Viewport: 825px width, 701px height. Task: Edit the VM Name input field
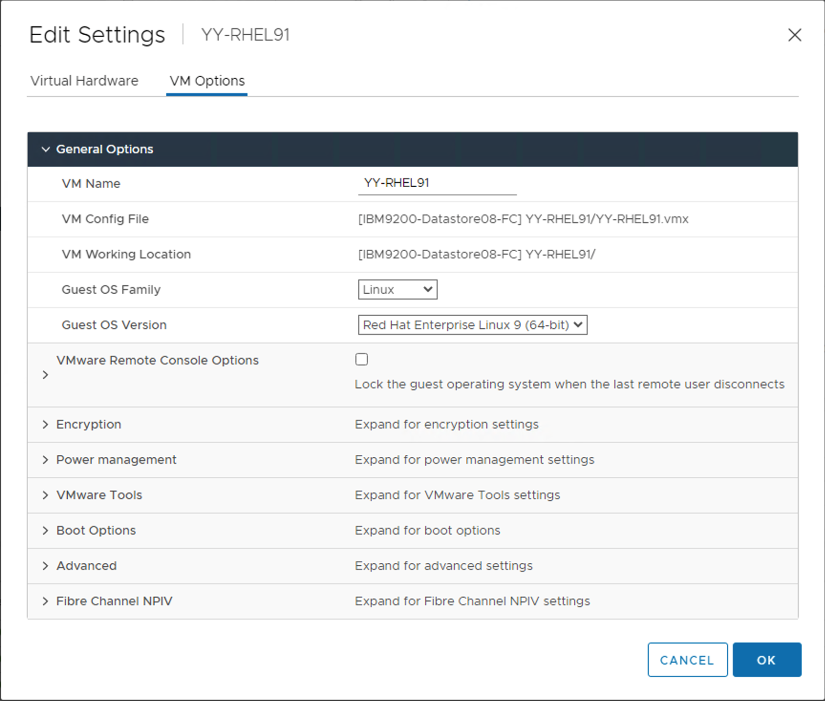pos(437,183)
